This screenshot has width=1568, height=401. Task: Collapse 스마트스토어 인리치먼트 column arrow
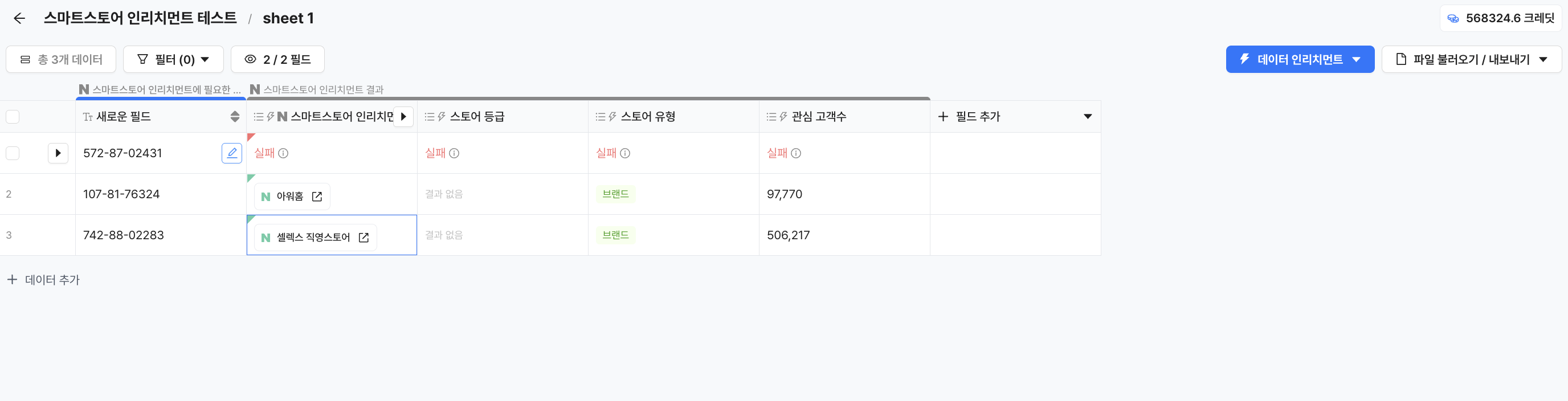click(x=403, y=116)
